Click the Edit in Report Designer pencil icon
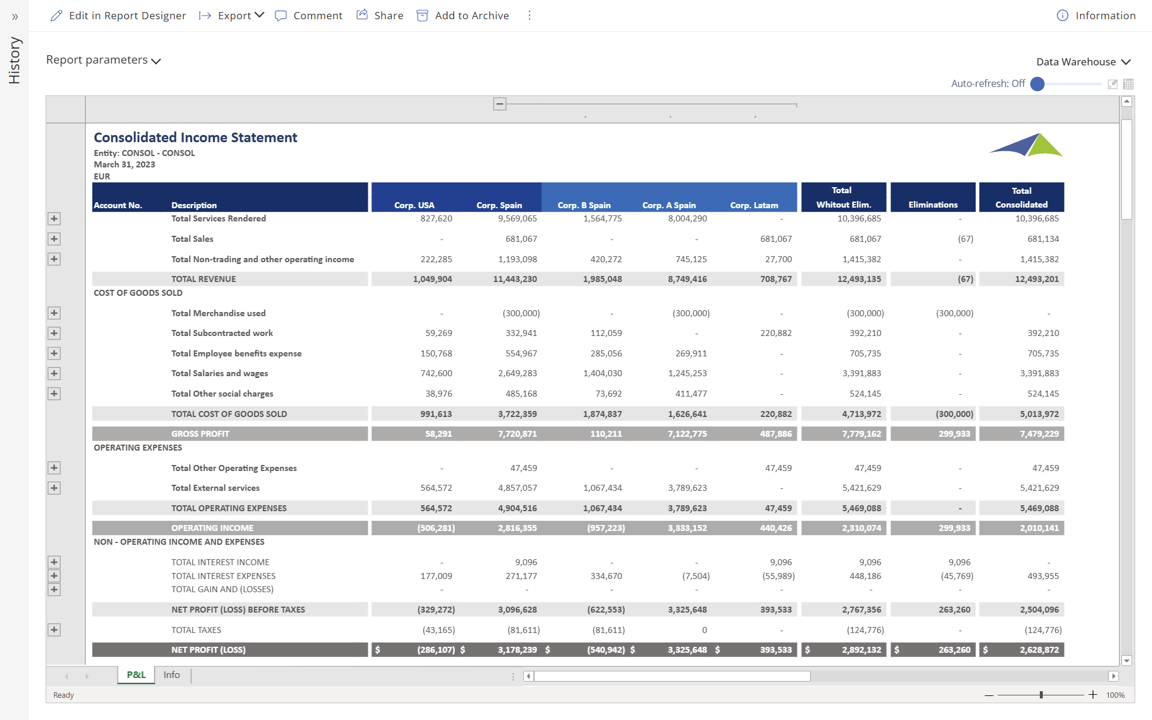The height and width of the screenshot is (720, 1152). click(56, 16)
